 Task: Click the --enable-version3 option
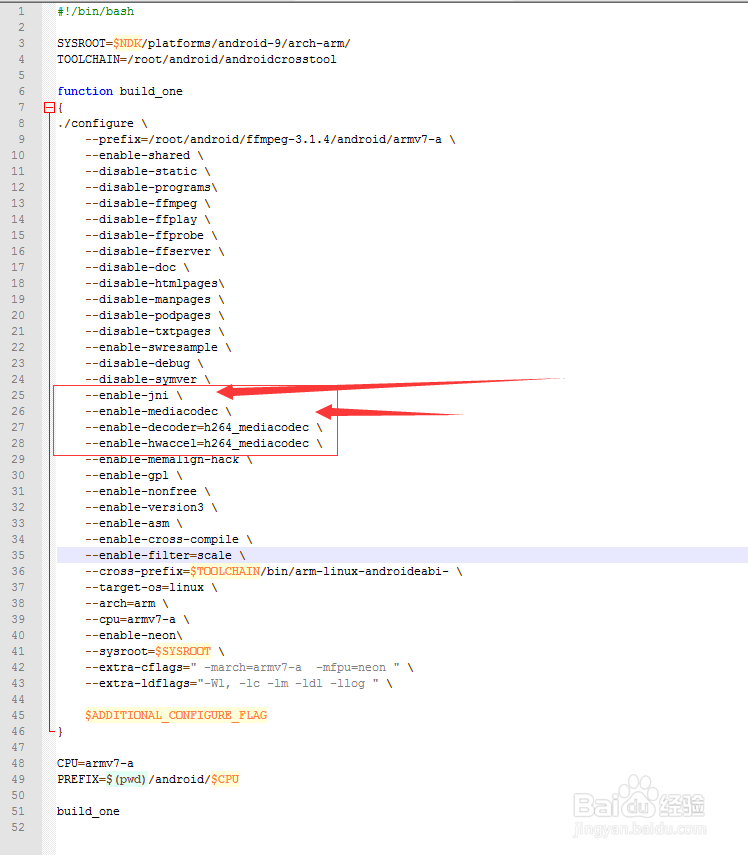(x=151, y=507)
